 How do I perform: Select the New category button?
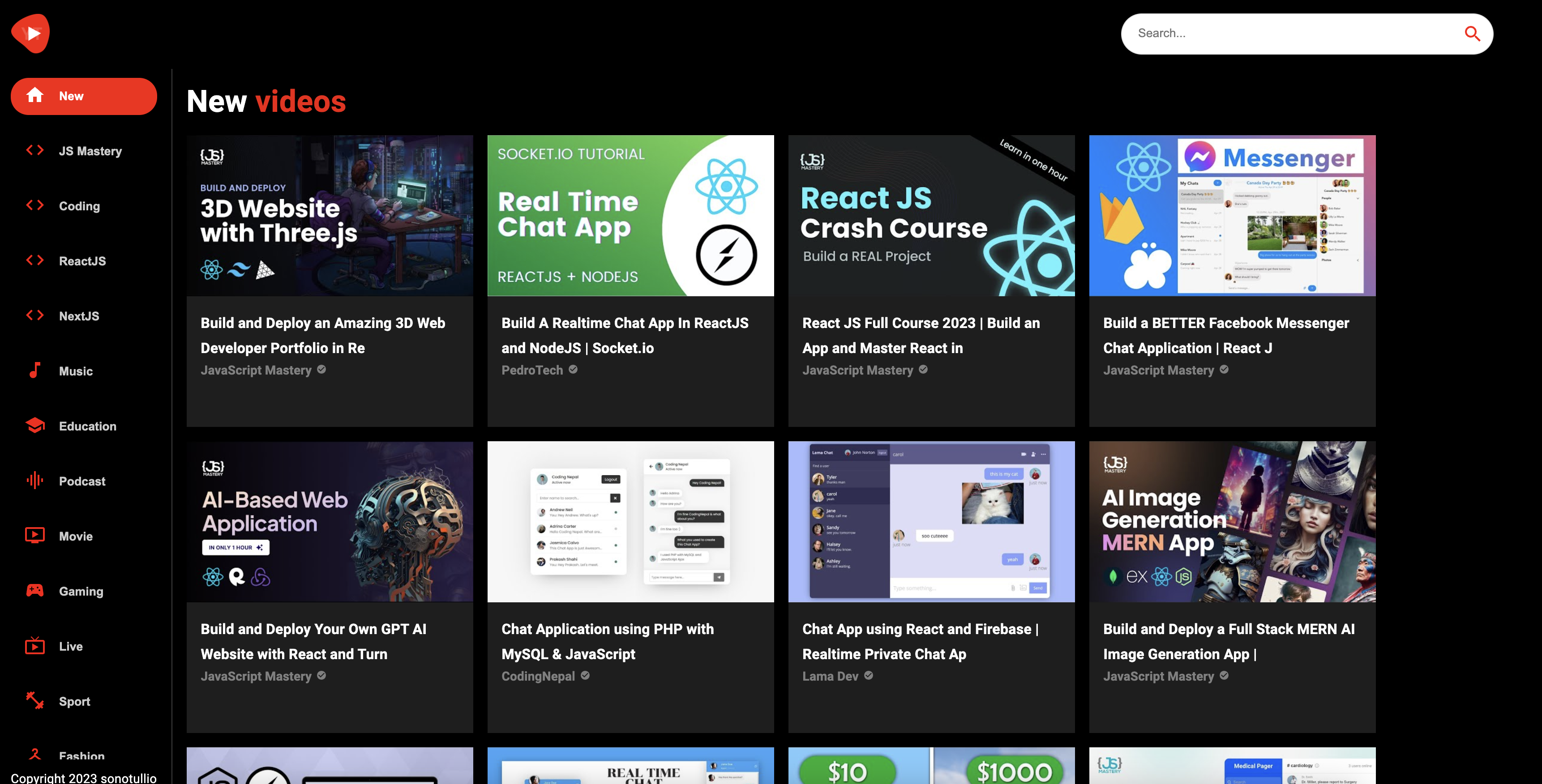(84, 96)
